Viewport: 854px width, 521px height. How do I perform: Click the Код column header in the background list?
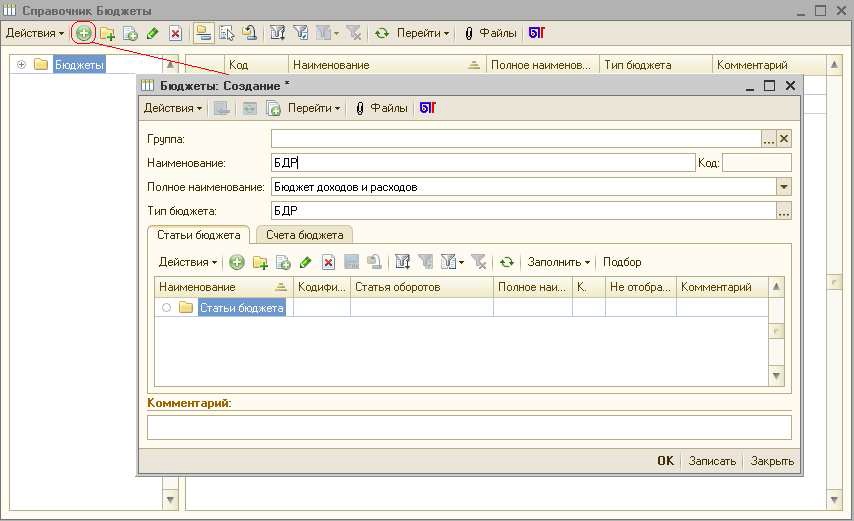(x=256, y=65)
